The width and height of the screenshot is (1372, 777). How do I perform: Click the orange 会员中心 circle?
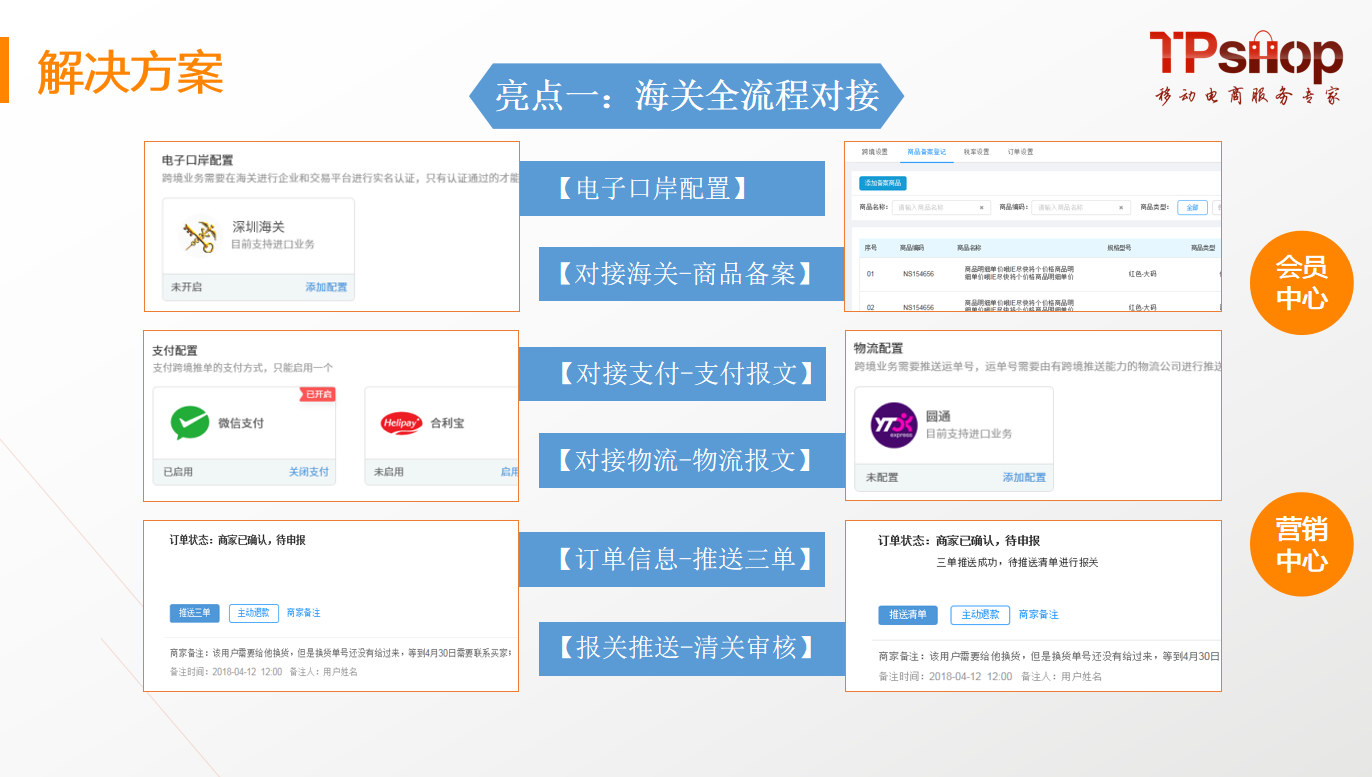pyautogui.click(x=1301, y=283)
